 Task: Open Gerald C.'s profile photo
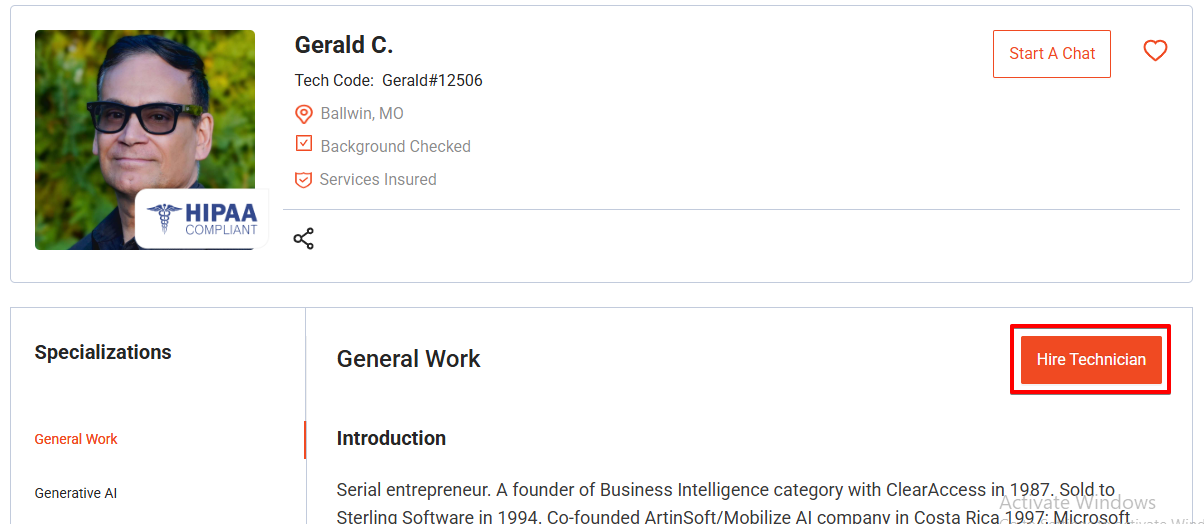145,140
